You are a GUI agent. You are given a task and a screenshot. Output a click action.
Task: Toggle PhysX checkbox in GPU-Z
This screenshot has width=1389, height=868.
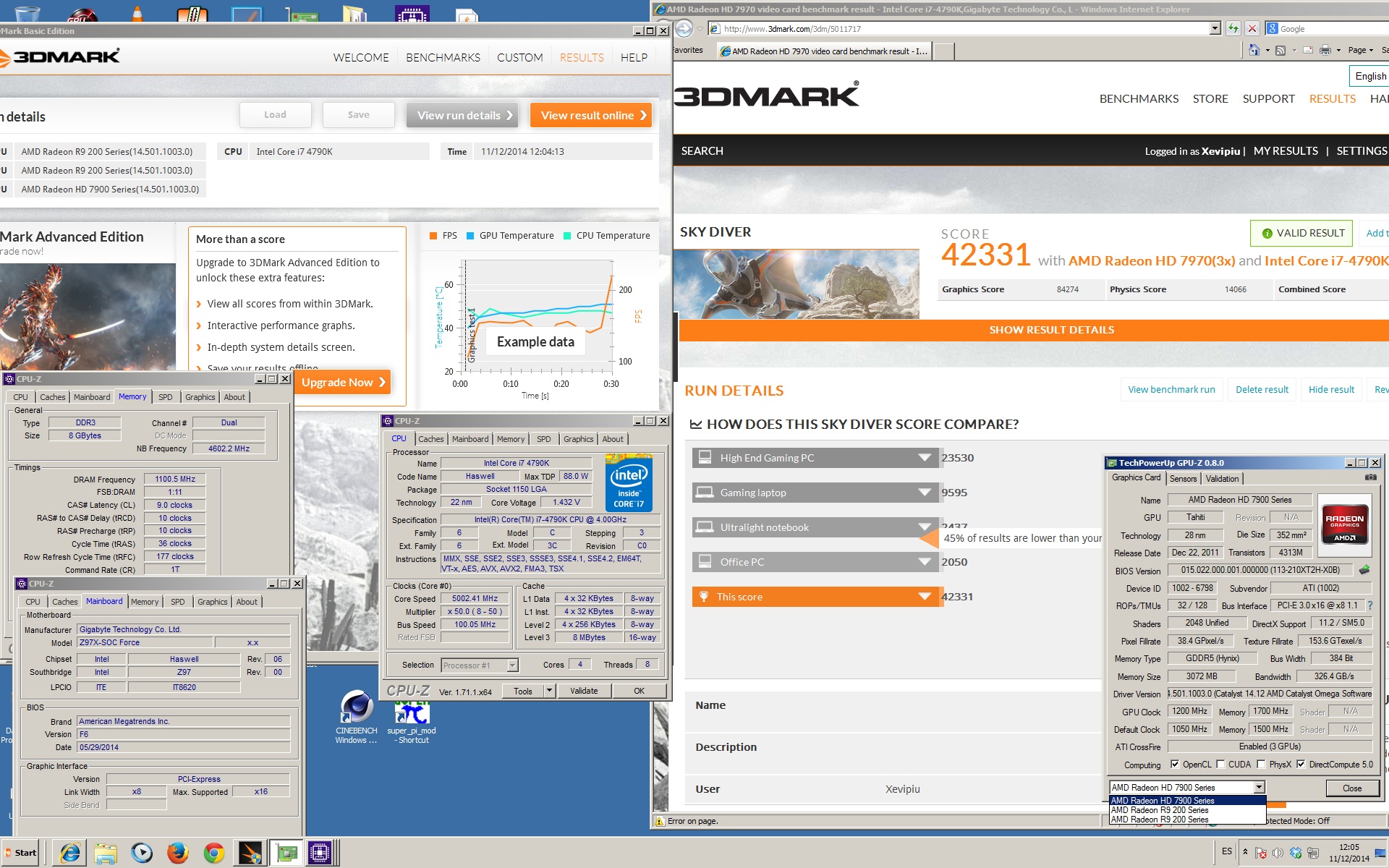[x=1261, y=764]
